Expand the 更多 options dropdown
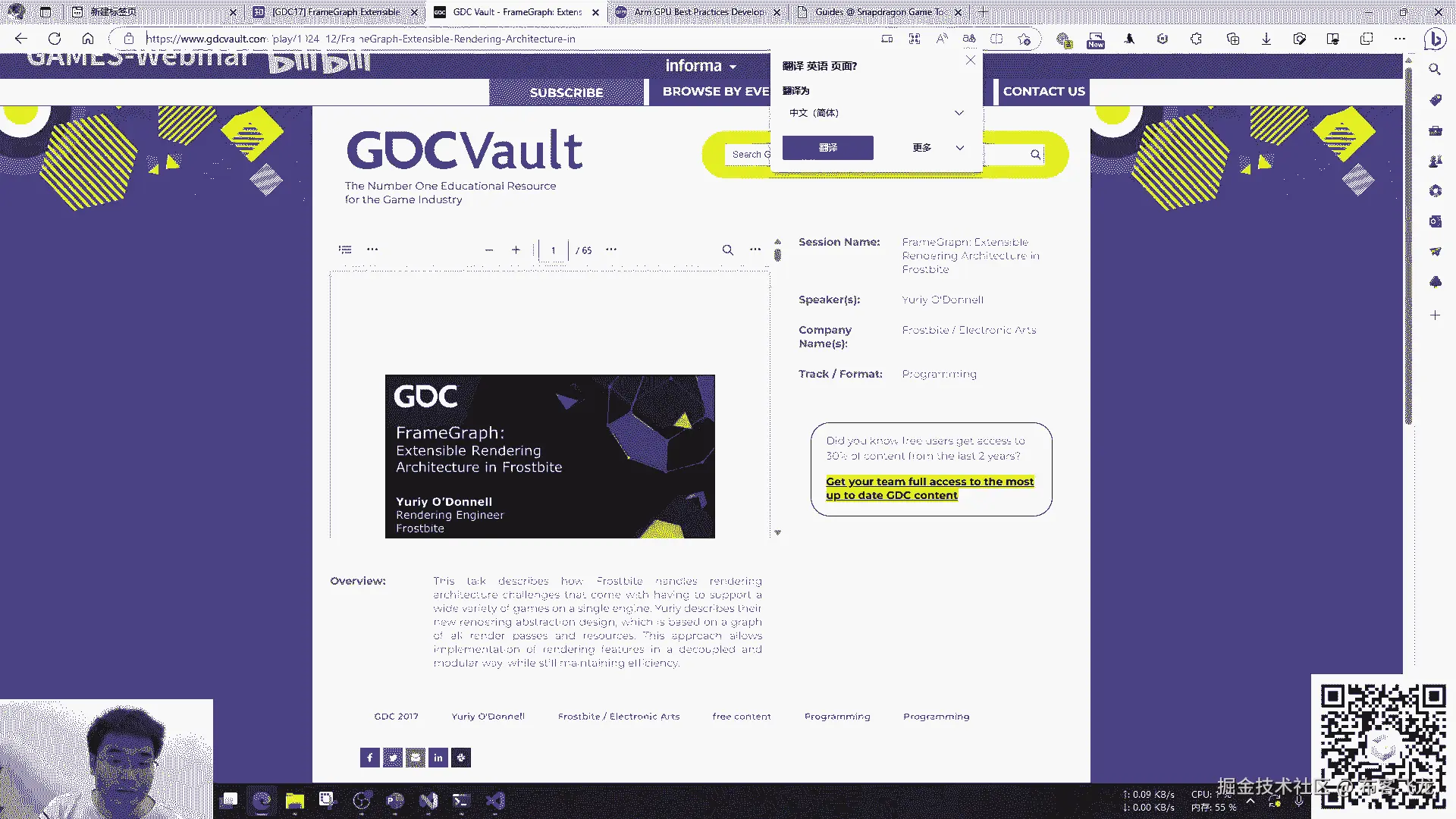This screenshot has height=819, width=1456. click(938, 148)
